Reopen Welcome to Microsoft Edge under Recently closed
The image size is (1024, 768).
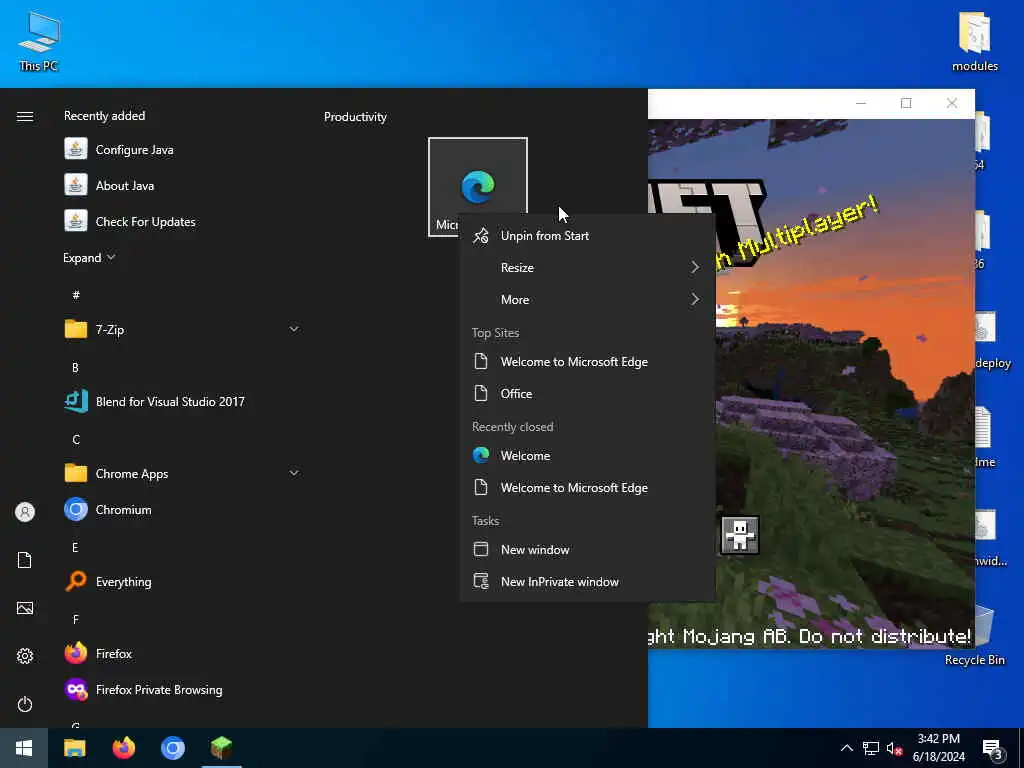(587, 488)
